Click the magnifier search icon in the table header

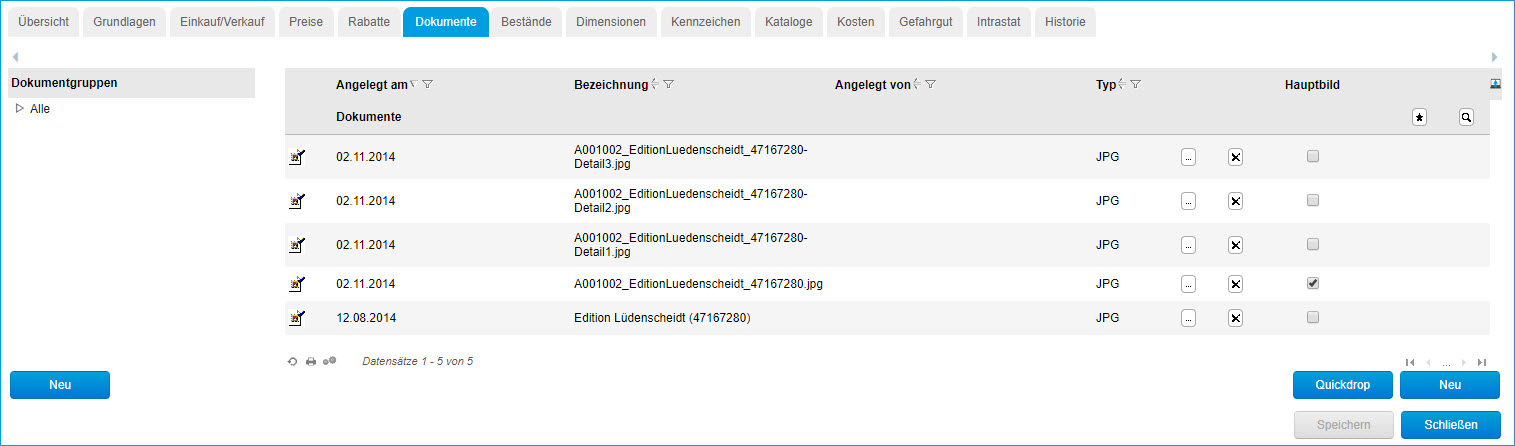point(1466,117)
